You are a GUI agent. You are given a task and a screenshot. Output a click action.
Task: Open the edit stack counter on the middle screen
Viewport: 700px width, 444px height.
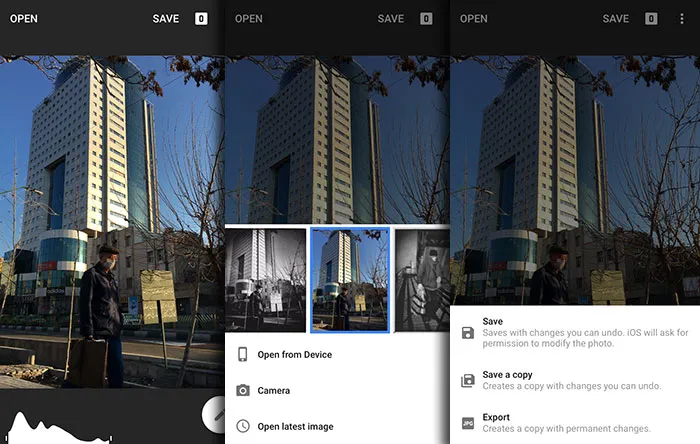point(426,18)
